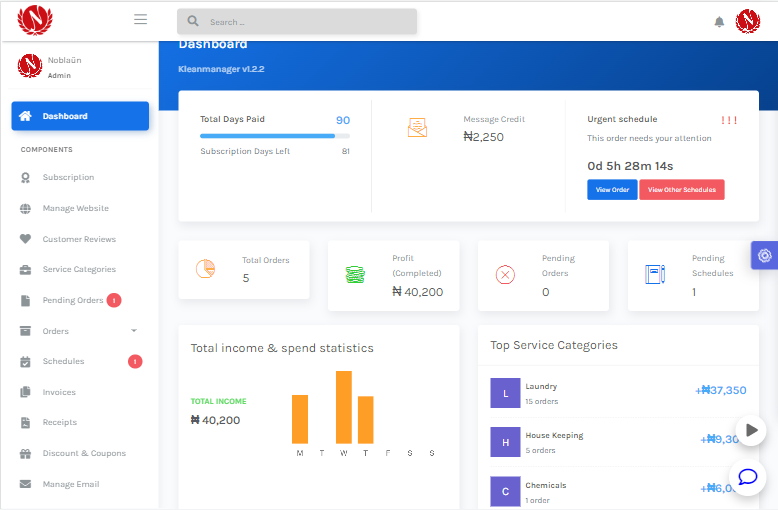The width and height of the screenshot is (778, 510).
Task: Open the chat bubble widget
Action: [x=748, y=477]
